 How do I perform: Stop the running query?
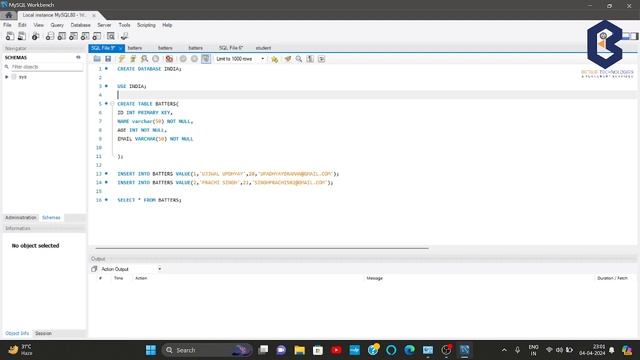click(x=156, y=59)
